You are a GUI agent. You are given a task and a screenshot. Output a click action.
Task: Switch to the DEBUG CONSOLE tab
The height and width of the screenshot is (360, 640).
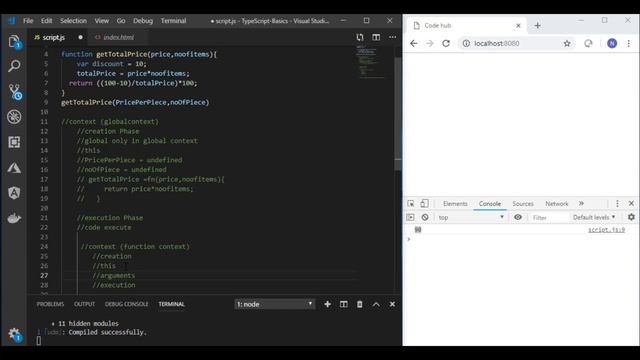127,304
